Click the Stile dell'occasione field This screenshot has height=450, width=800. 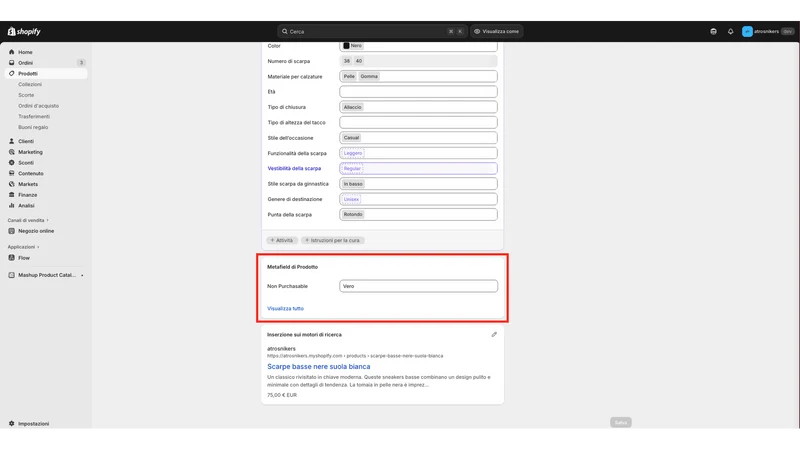pyautogui.click(x=418, y=138)
